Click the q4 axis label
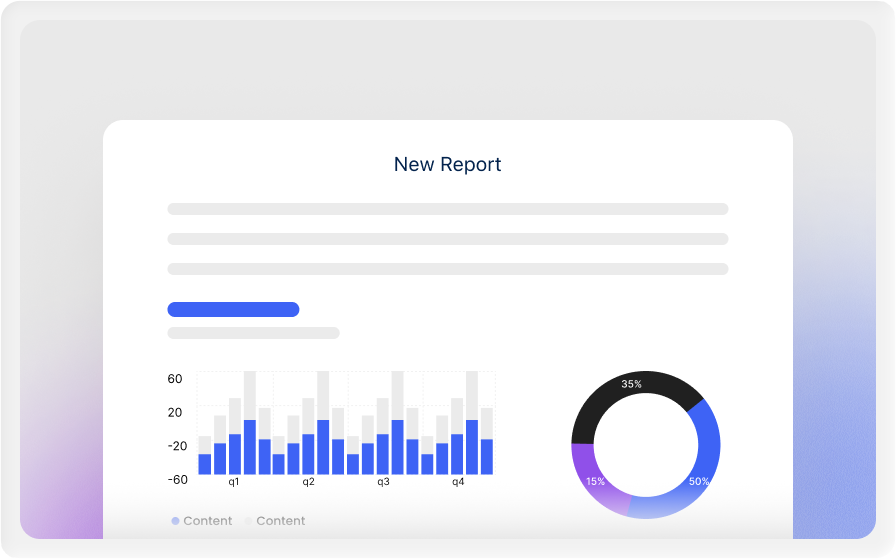The width and height of the screenshot is (896, 559). click(458, 482)
